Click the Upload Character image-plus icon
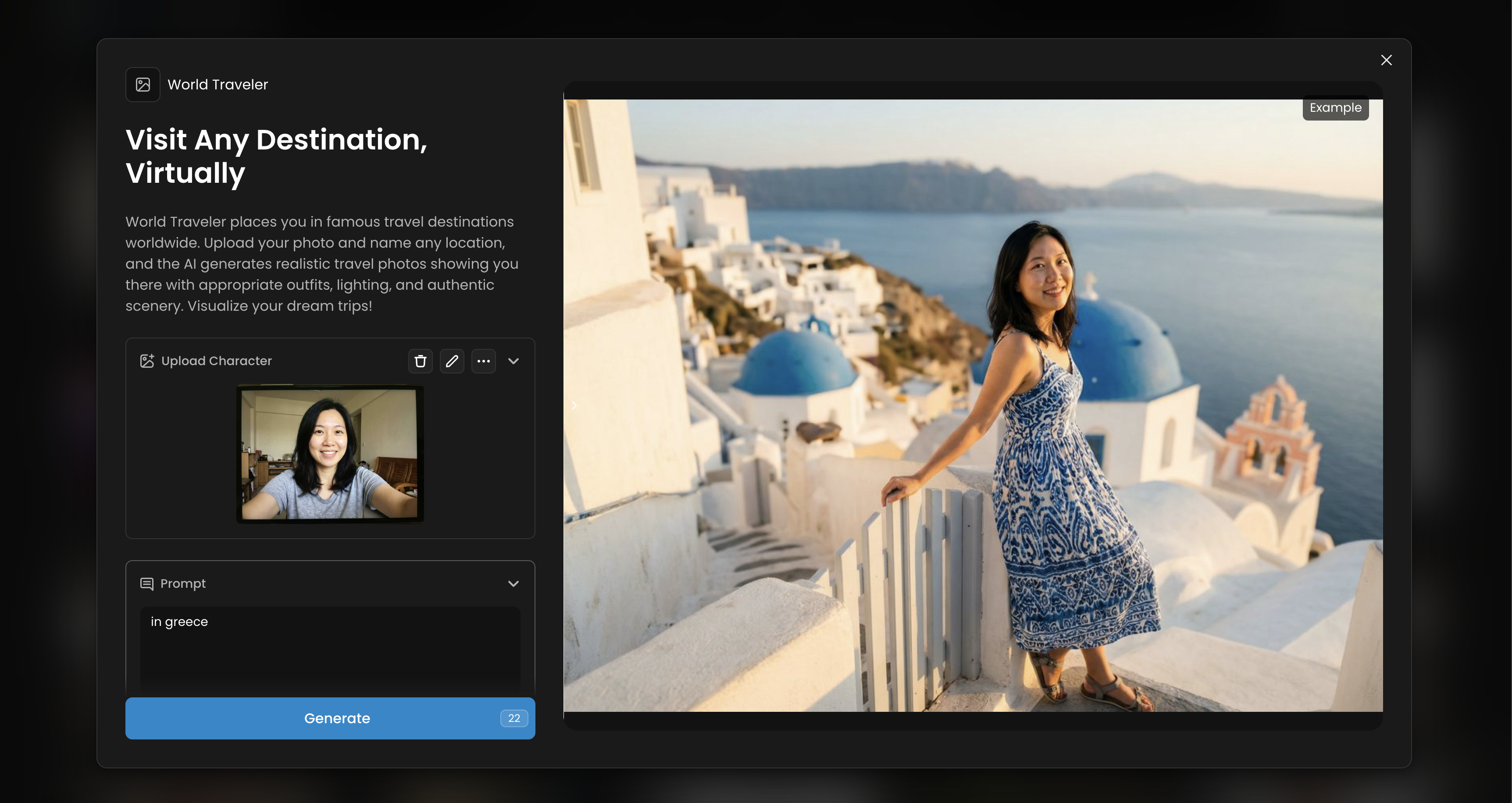The height and width of the screenshot is (803, 1512). click(x=147, y=361)
